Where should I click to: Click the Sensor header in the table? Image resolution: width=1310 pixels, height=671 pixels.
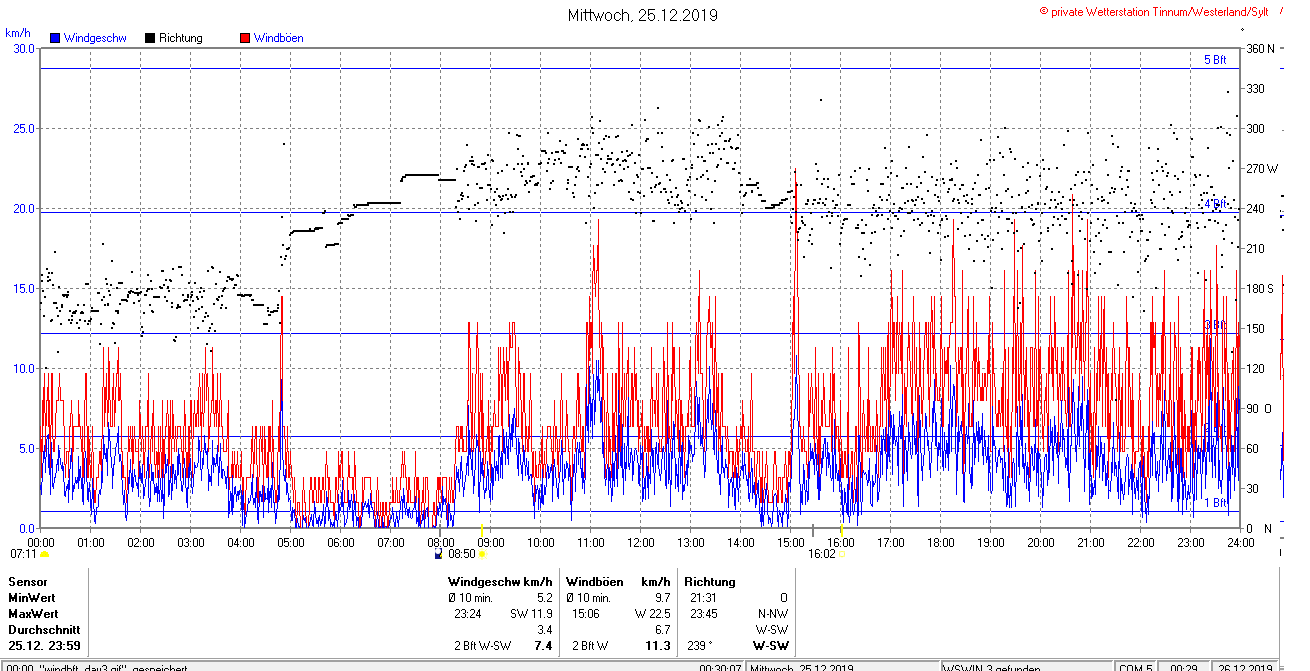28,582
